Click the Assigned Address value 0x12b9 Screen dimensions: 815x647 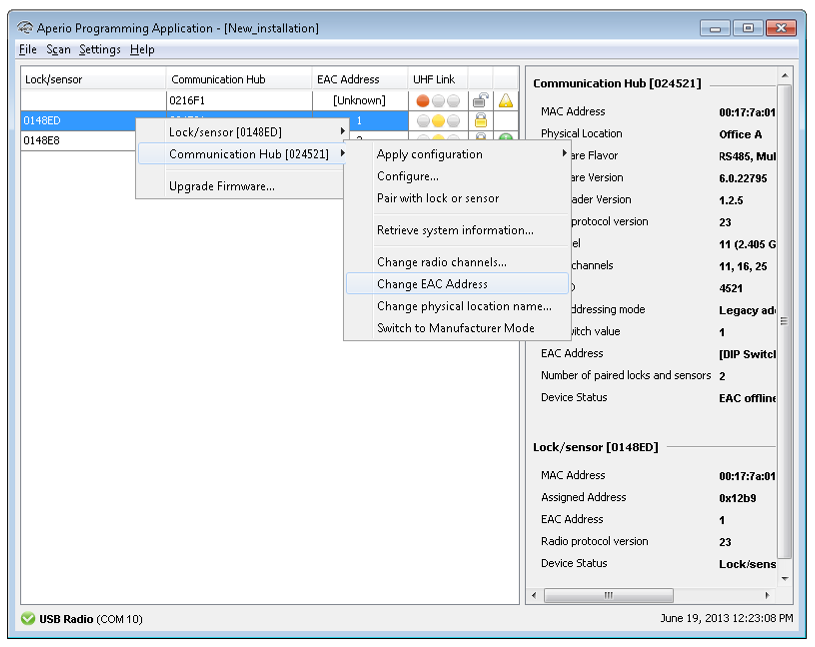737,498
